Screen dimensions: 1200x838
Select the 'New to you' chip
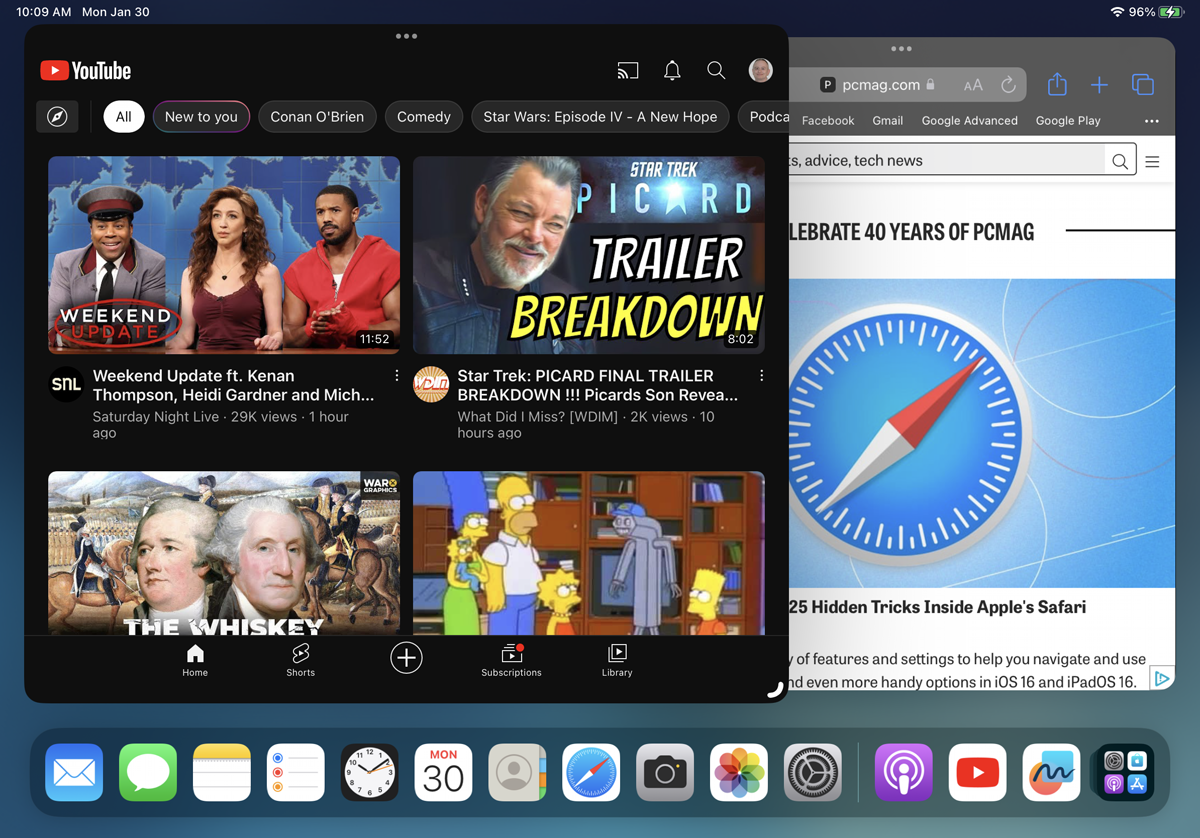point(201,117)
